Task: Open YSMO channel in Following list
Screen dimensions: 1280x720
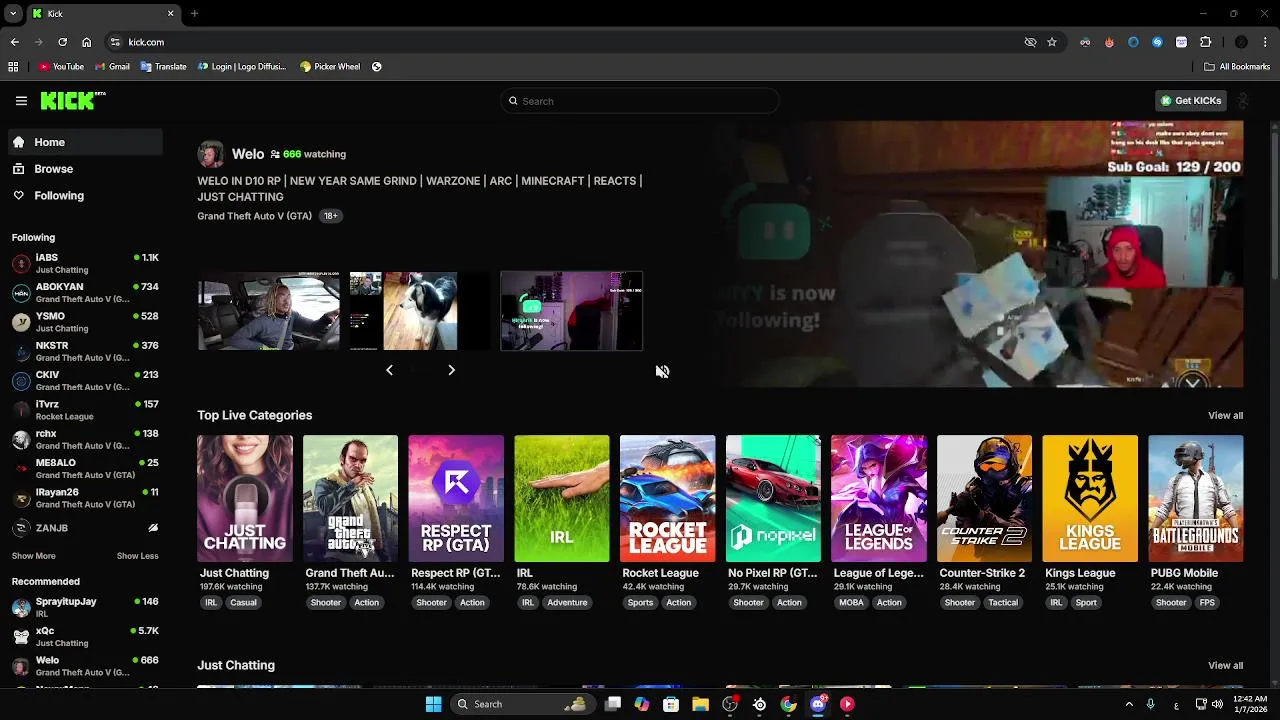Action: click(x=85, y=322)
